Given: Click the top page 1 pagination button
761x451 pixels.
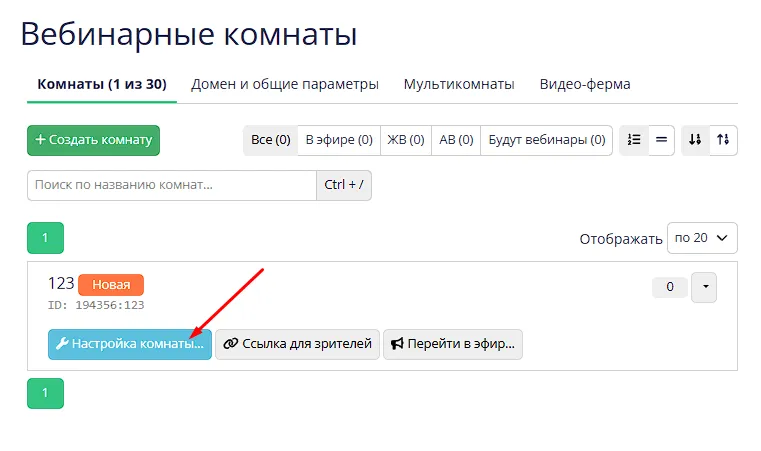Looking at the screenshot, I should coord(45,238).
